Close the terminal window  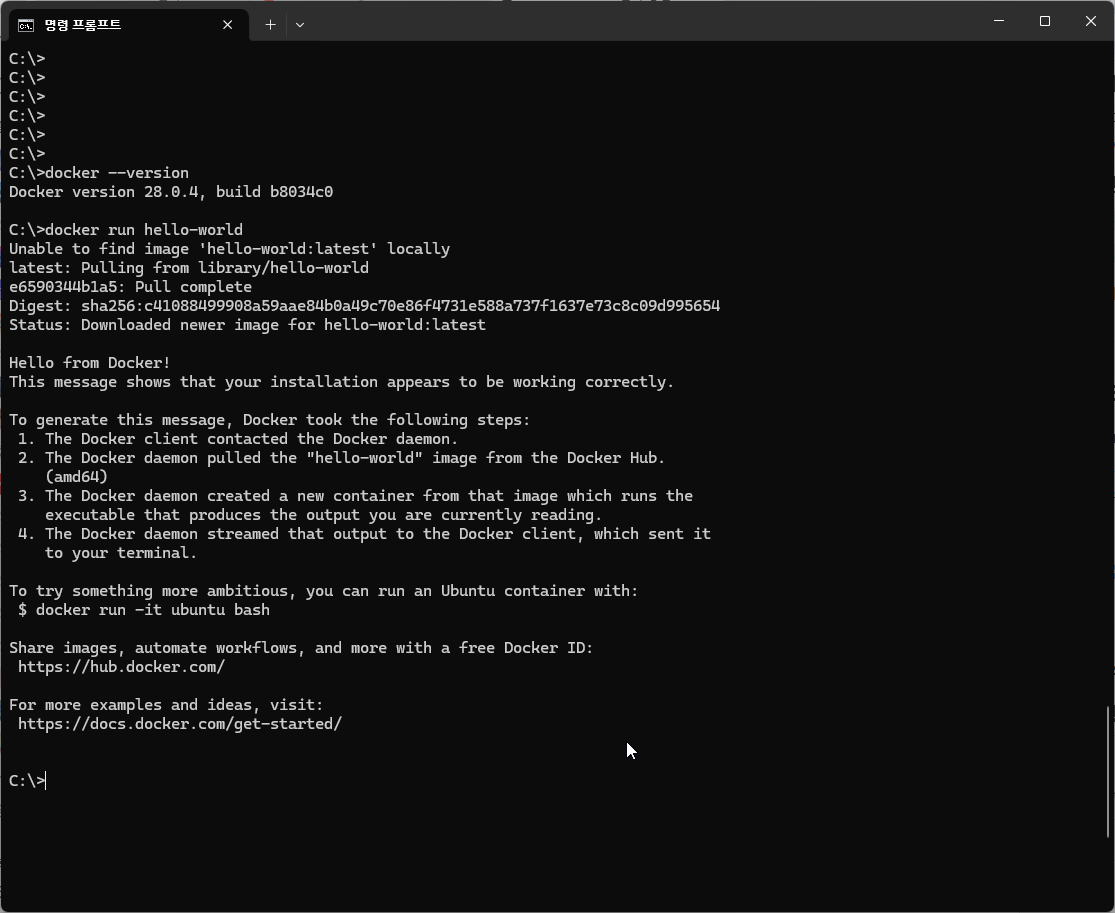click(1091, 21)
